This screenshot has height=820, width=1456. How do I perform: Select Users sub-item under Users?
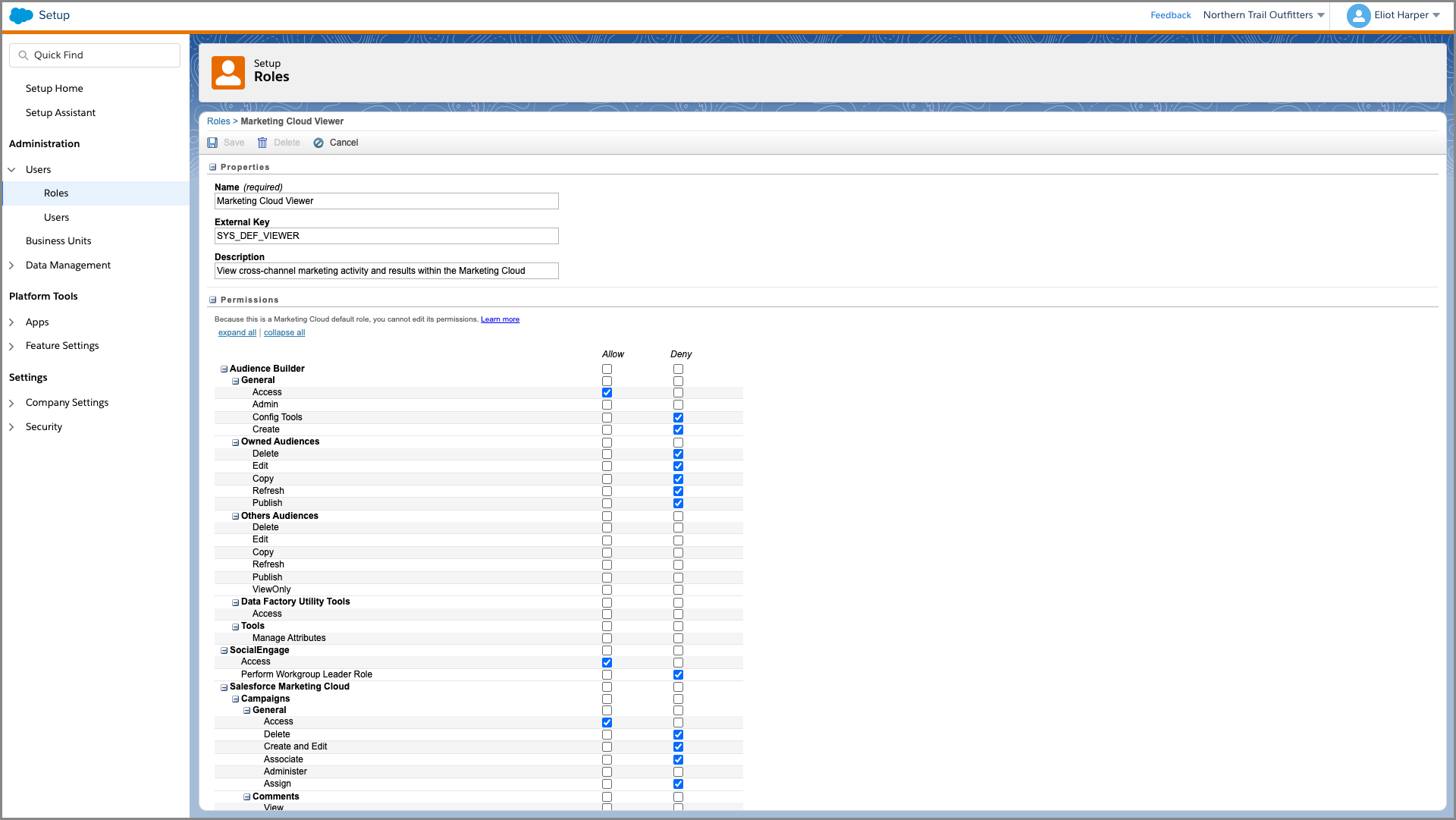(57, 218)
